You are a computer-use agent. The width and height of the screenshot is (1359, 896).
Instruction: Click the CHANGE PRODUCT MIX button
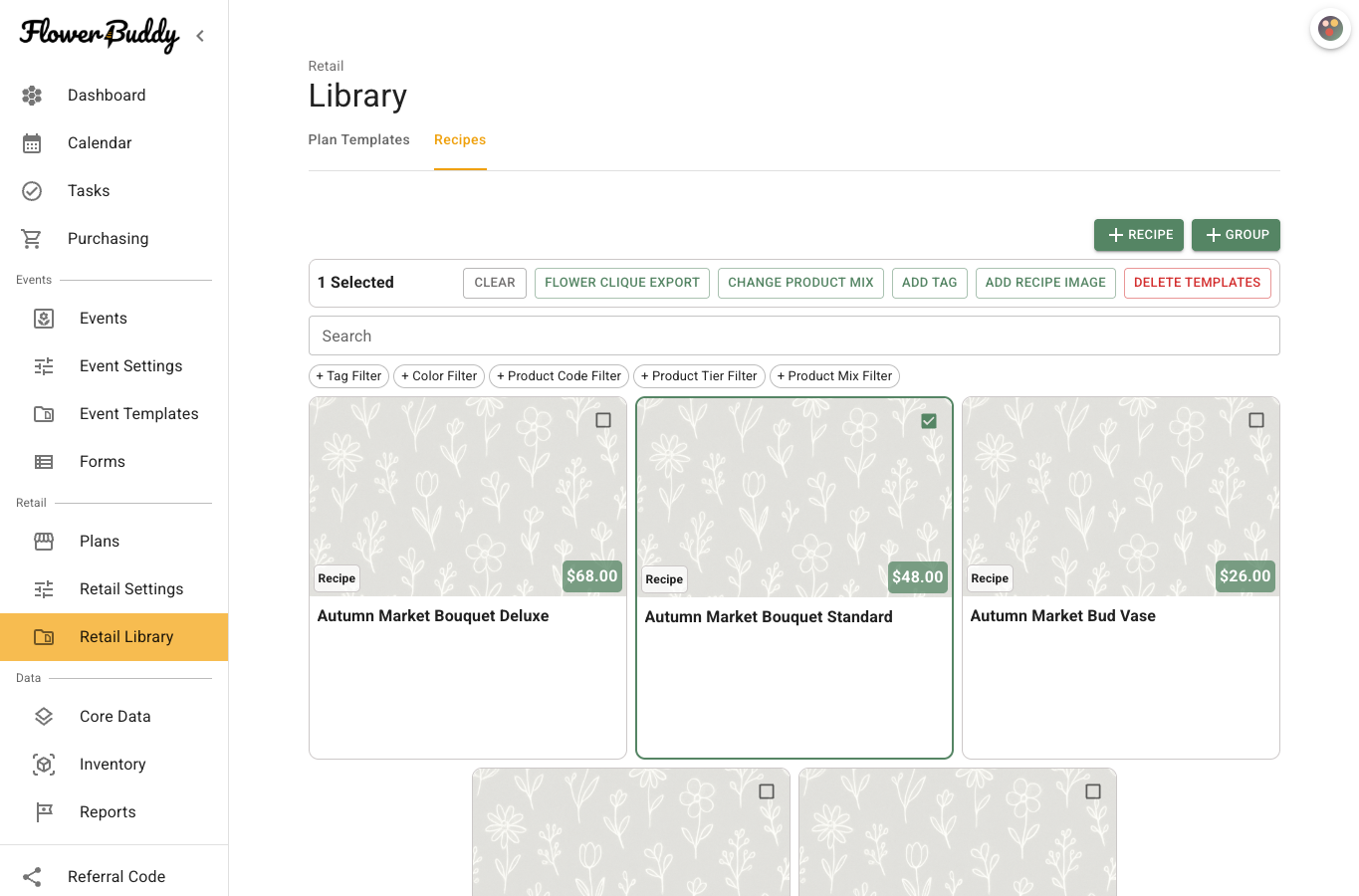[800, 283]
